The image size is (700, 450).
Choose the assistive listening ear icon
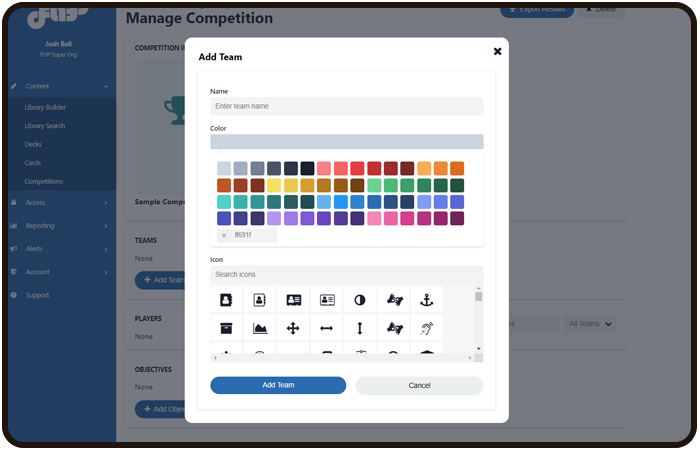427,329
